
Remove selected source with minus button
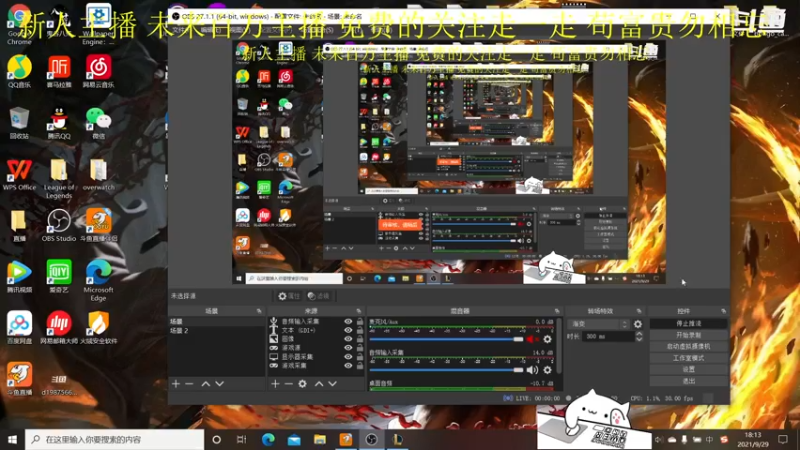coord(289,384)
